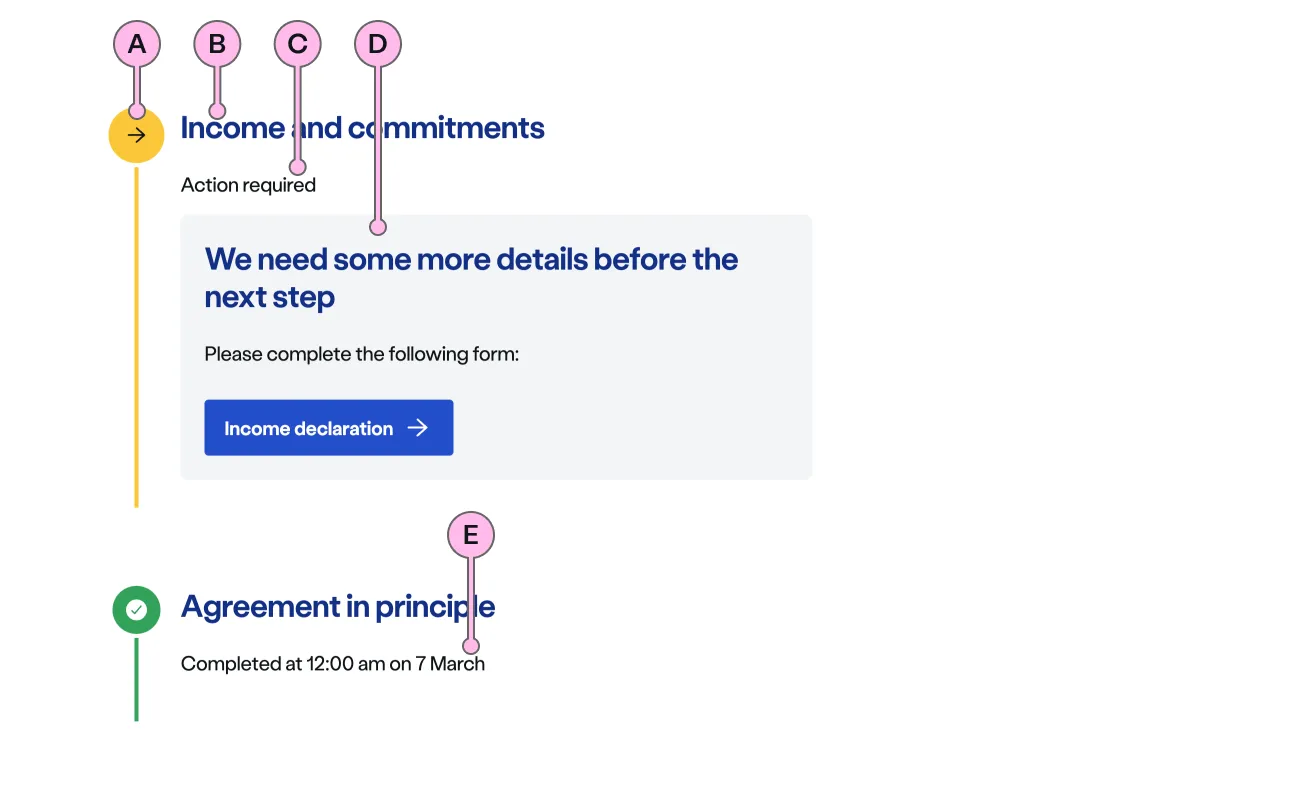The image size is (1293, 801).
Task: Click the green checkmark completed icon
Action: (136, 610)
